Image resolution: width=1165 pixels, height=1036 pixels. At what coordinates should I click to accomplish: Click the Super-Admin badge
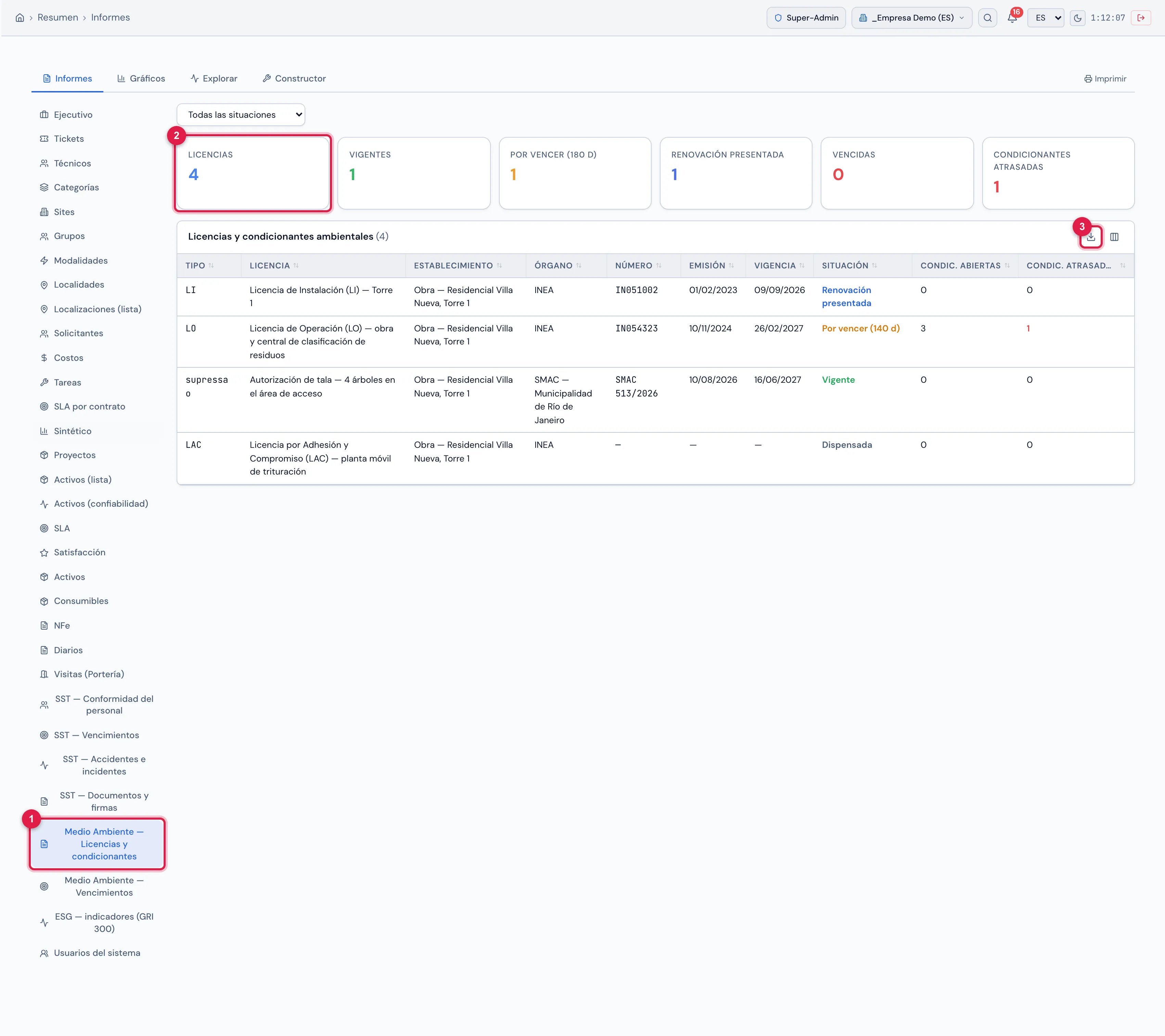[806, 18]
